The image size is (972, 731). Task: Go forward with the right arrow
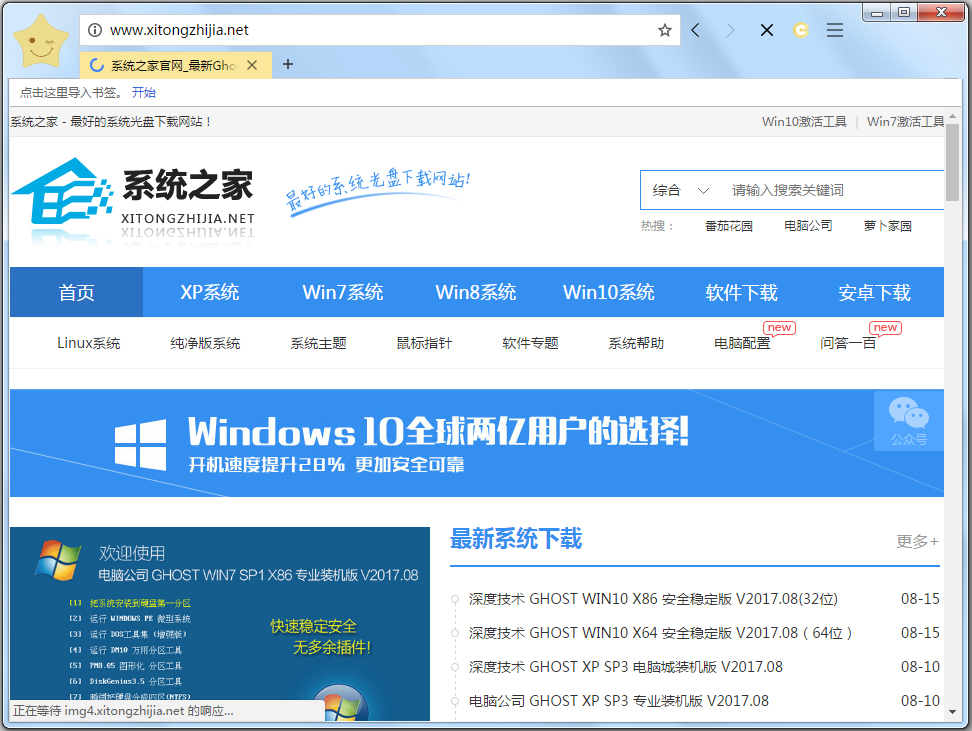(730, 30)
